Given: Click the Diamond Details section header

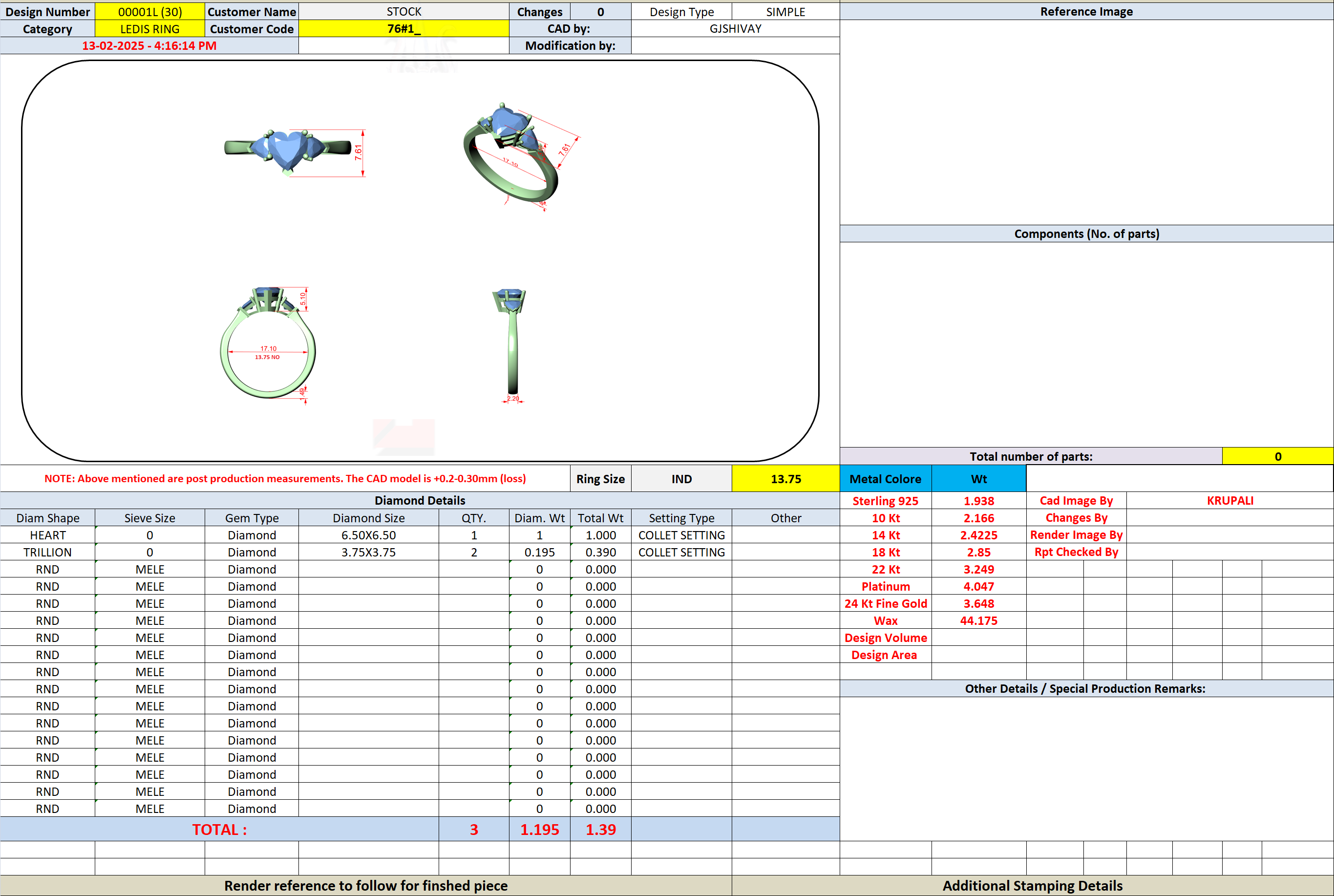Looking at the screenshot, I should pos(420,501).
